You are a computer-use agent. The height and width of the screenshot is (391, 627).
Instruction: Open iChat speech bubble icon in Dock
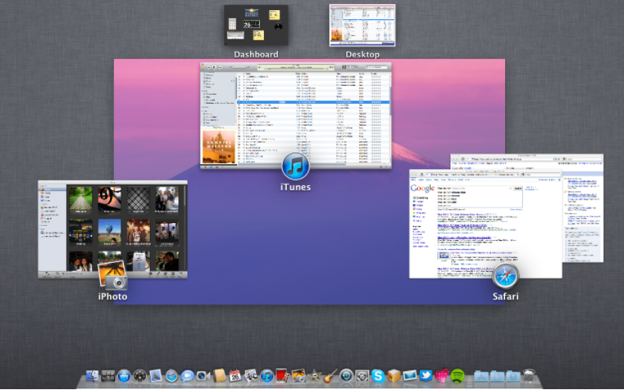click(x=187, y=376)
